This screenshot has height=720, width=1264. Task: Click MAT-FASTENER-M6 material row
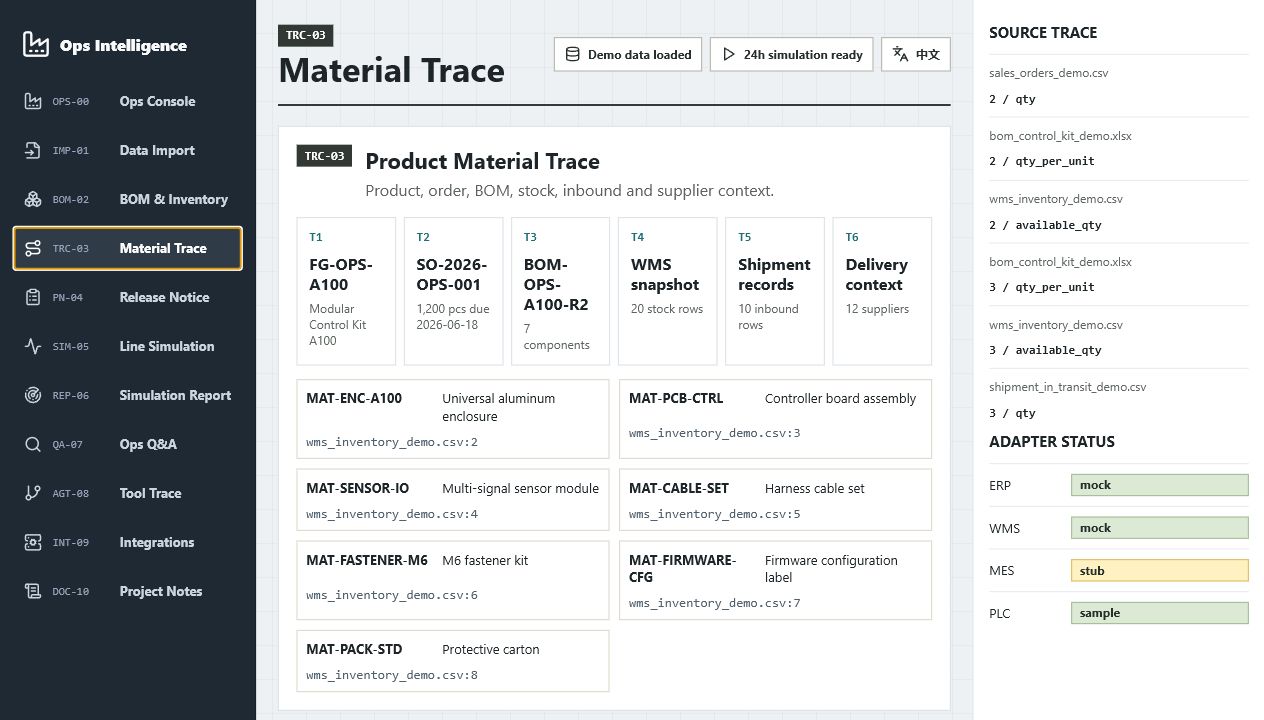click(x=453, y=580)
